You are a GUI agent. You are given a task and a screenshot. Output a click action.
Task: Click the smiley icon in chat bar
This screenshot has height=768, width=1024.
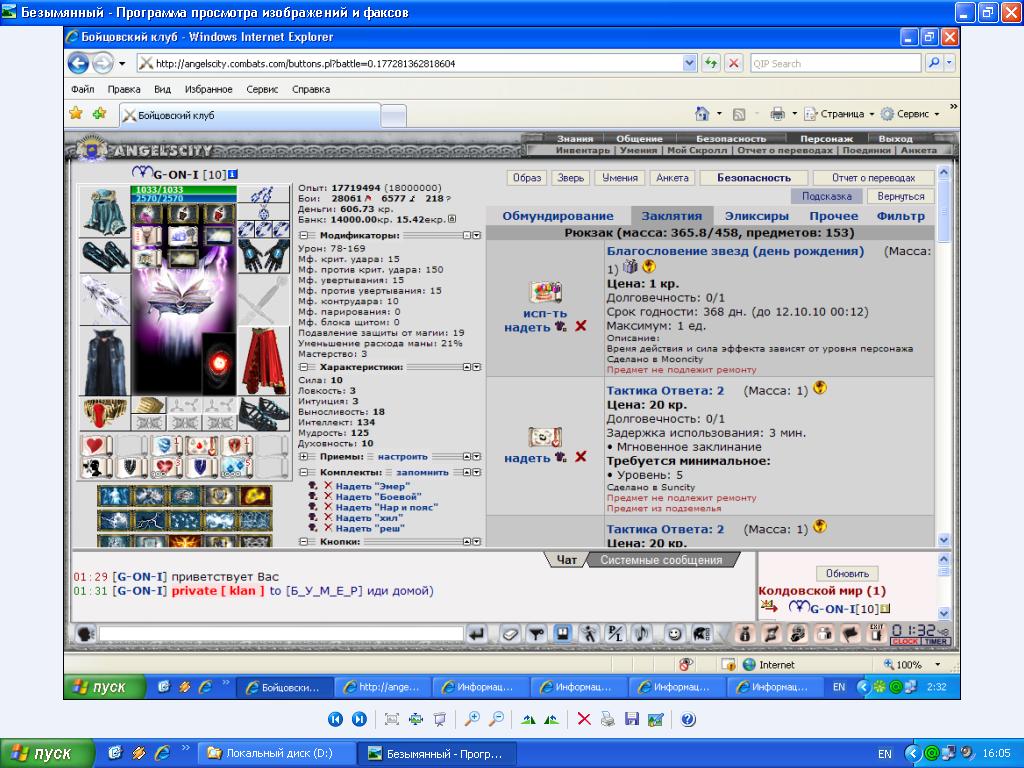pyautogui.click(x=675, y=633)
